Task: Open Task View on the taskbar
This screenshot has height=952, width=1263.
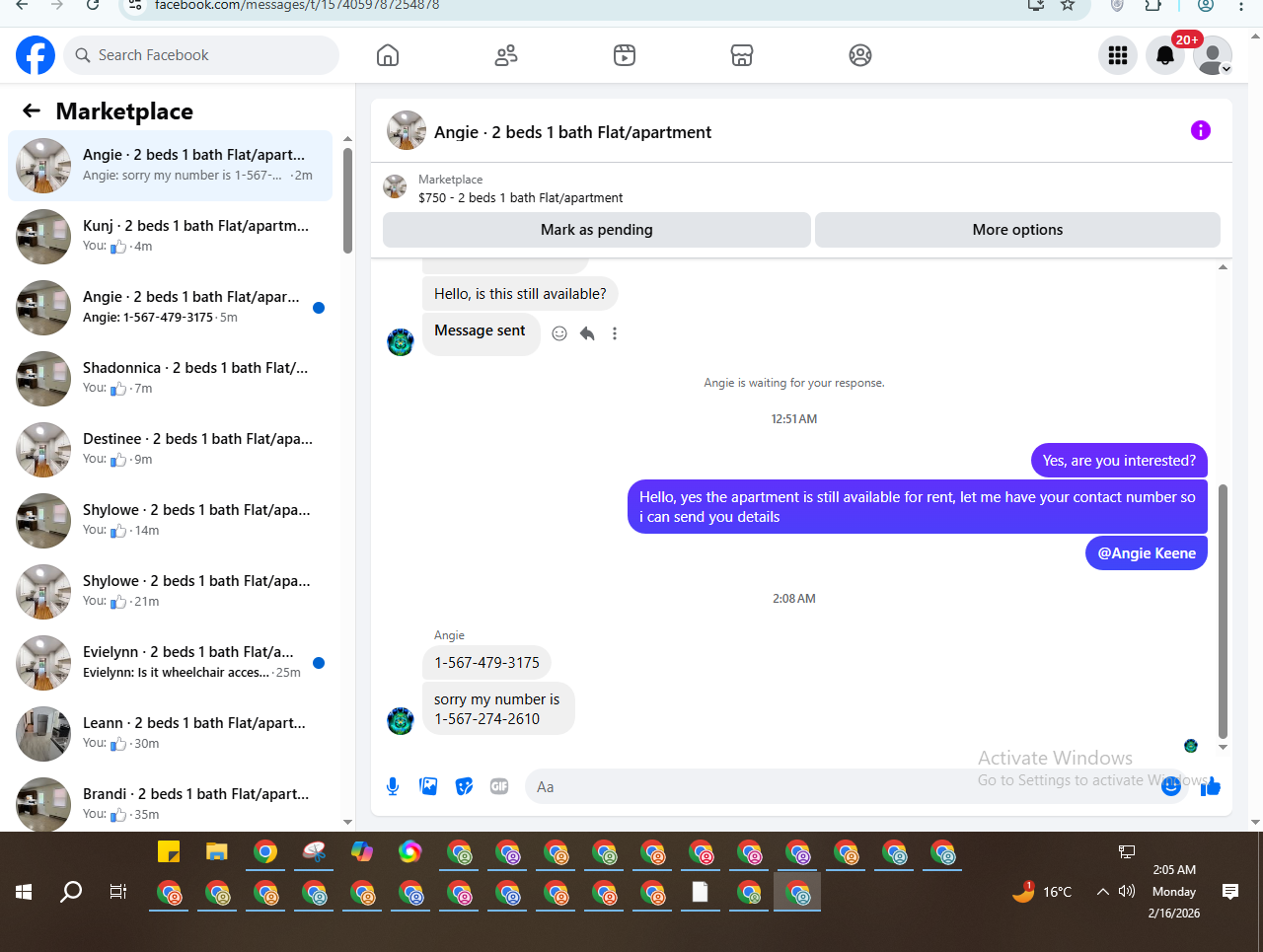Action: coord(118,892)
